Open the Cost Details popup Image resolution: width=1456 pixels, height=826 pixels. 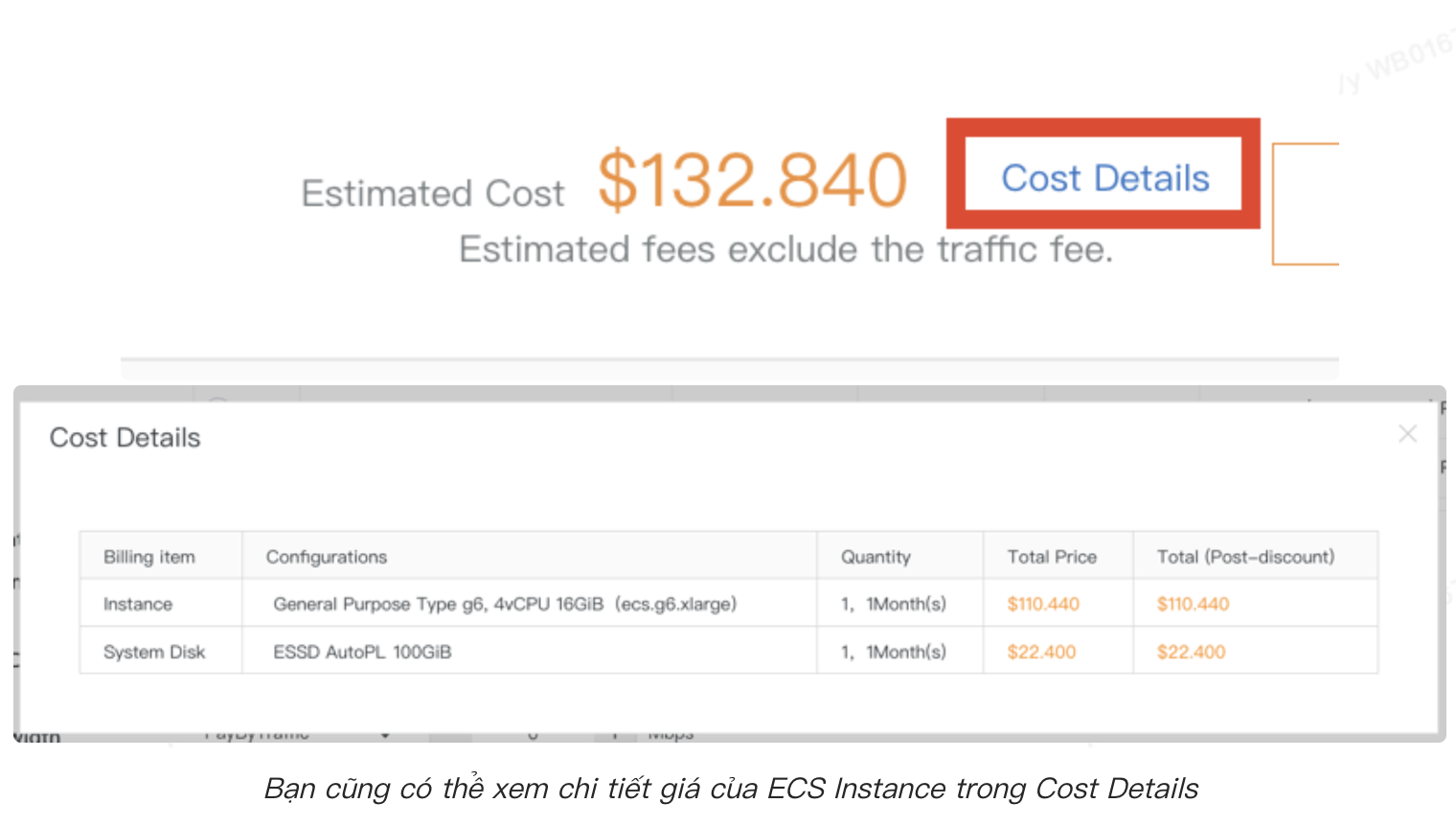(x=1103, y=175)
